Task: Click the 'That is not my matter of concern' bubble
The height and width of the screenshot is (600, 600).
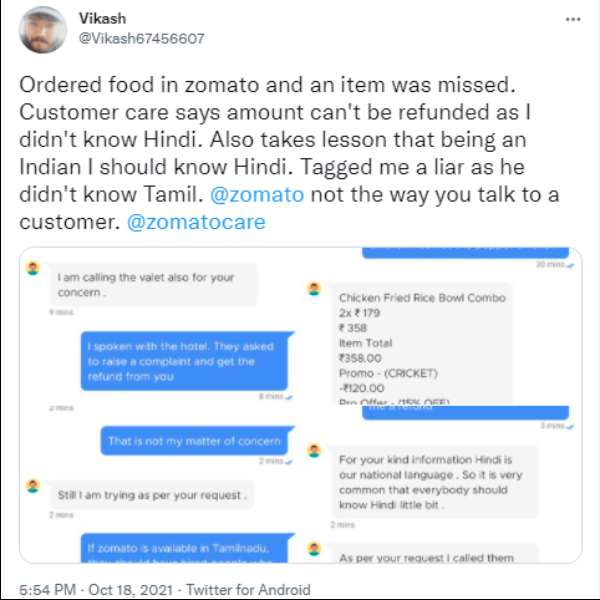Action: tap(193, 441)
